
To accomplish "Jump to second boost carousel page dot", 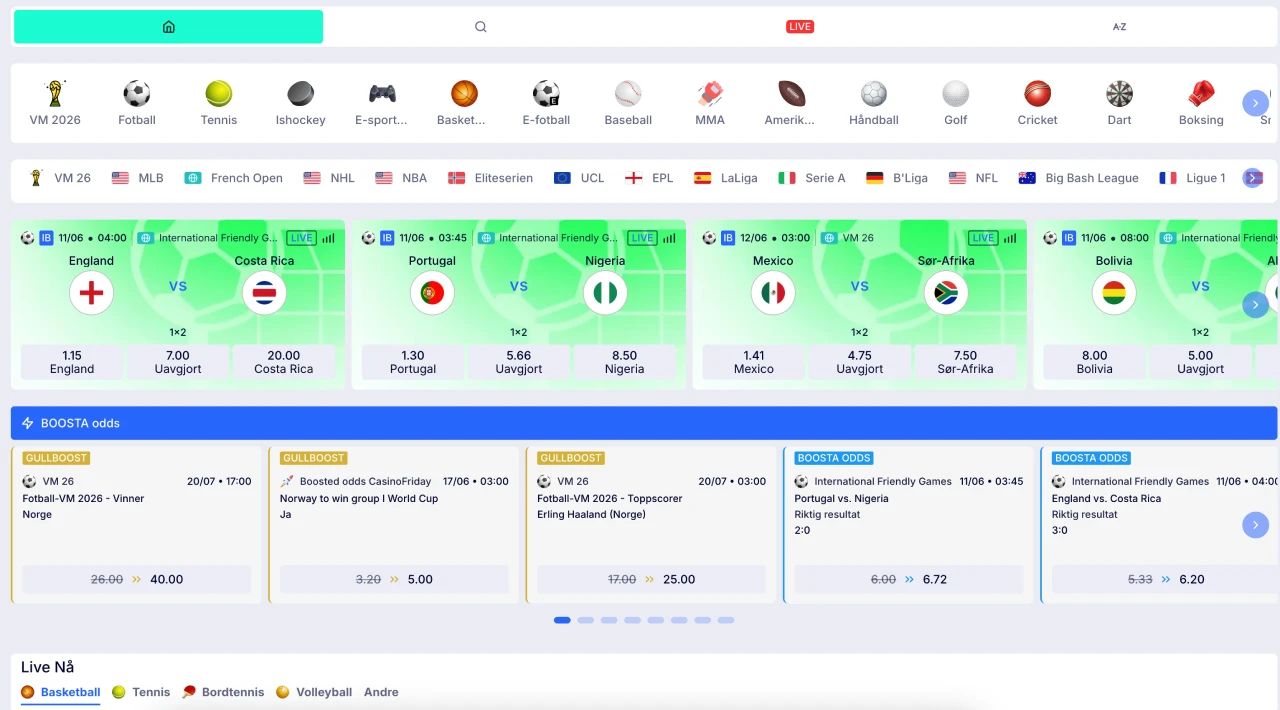I will click(x=586, y=620).
